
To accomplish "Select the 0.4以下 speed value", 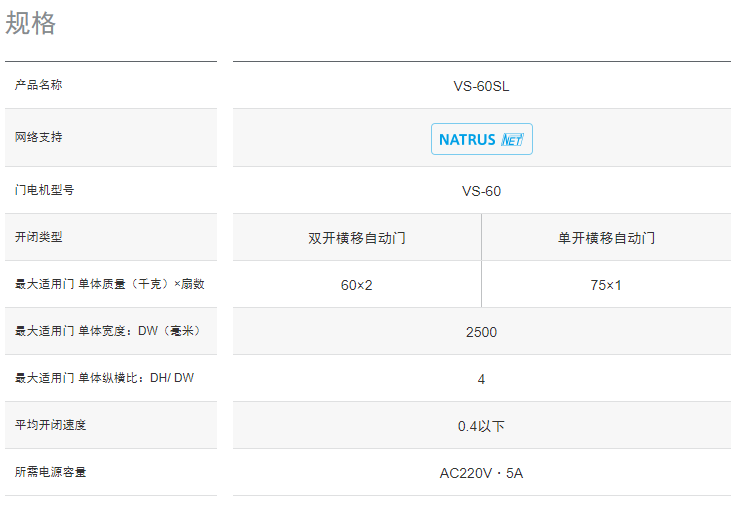I will (481, 426).
